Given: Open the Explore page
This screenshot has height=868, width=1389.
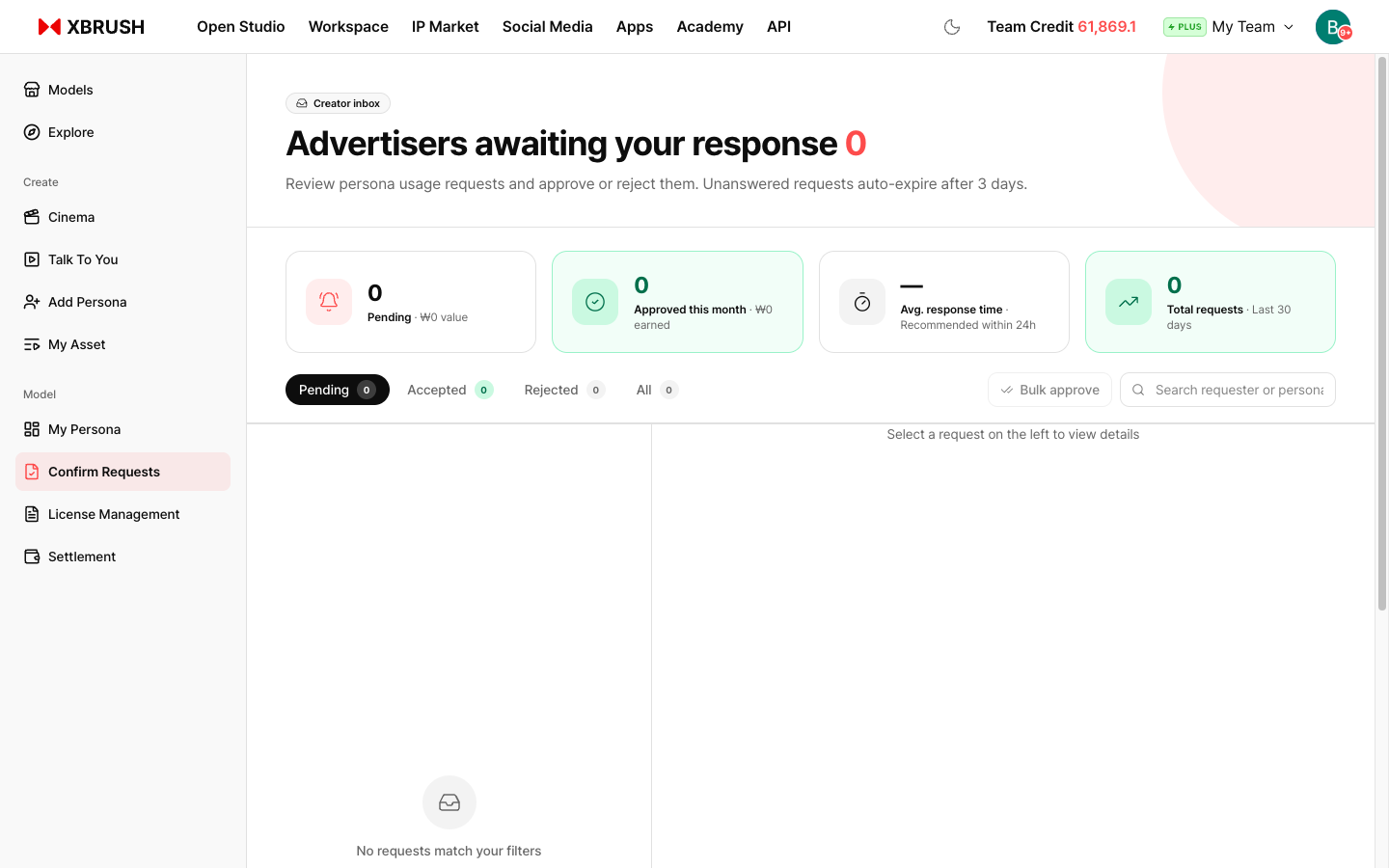Looking at the screenshot, I should (123, 132).
